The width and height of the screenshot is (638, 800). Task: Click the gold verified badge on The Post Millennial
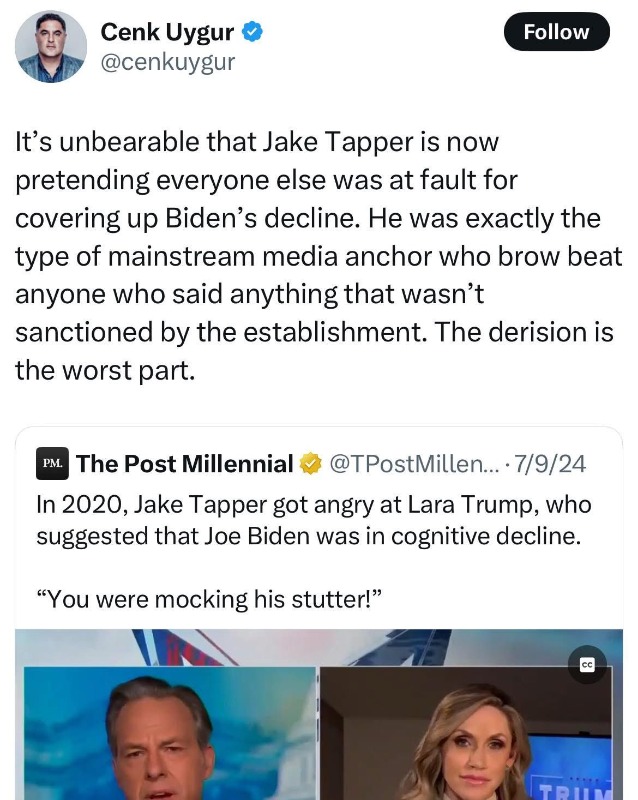[x=311, y=463]
